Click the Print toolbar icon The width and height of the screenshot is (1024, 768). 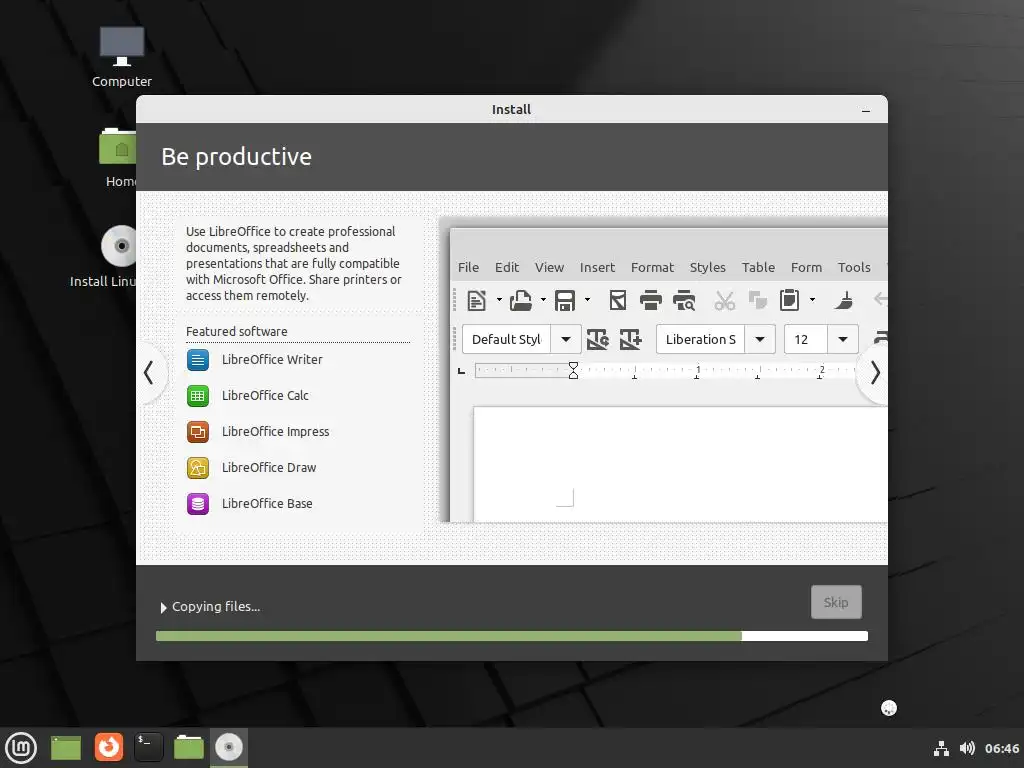[650, 300]
